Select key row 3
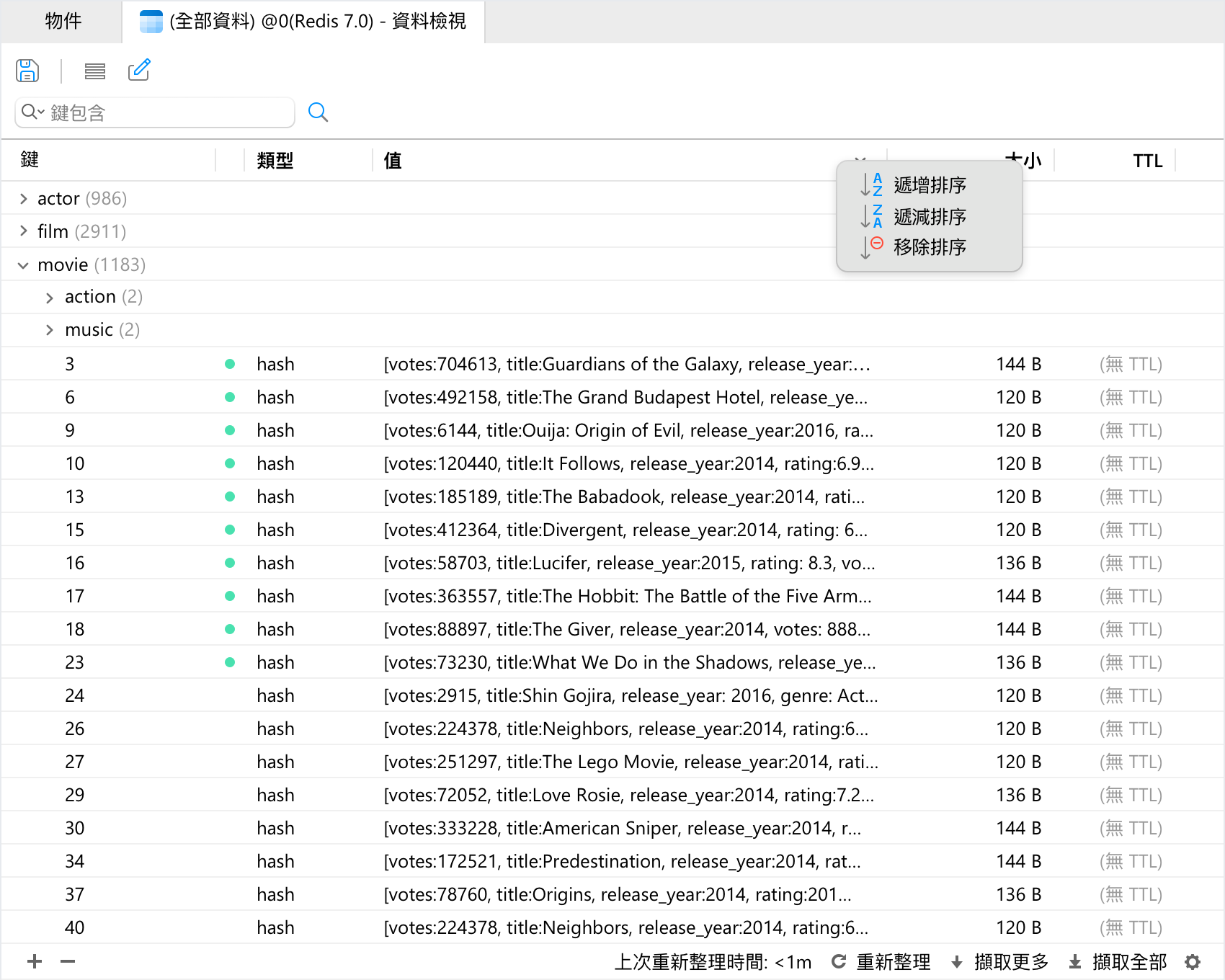The width and height of the screenshot is (1225, 980). 612,364
